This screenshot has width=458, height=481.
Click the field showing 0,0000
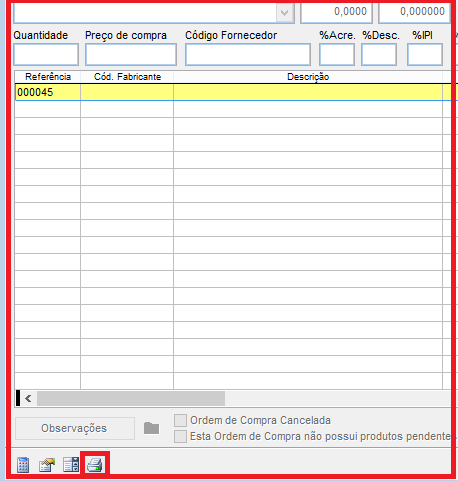(336, 13)
